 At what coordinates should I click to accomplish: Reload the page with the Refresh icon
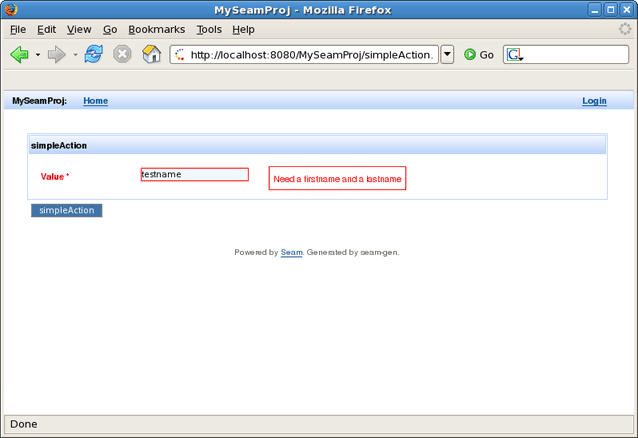pos(94,54)
